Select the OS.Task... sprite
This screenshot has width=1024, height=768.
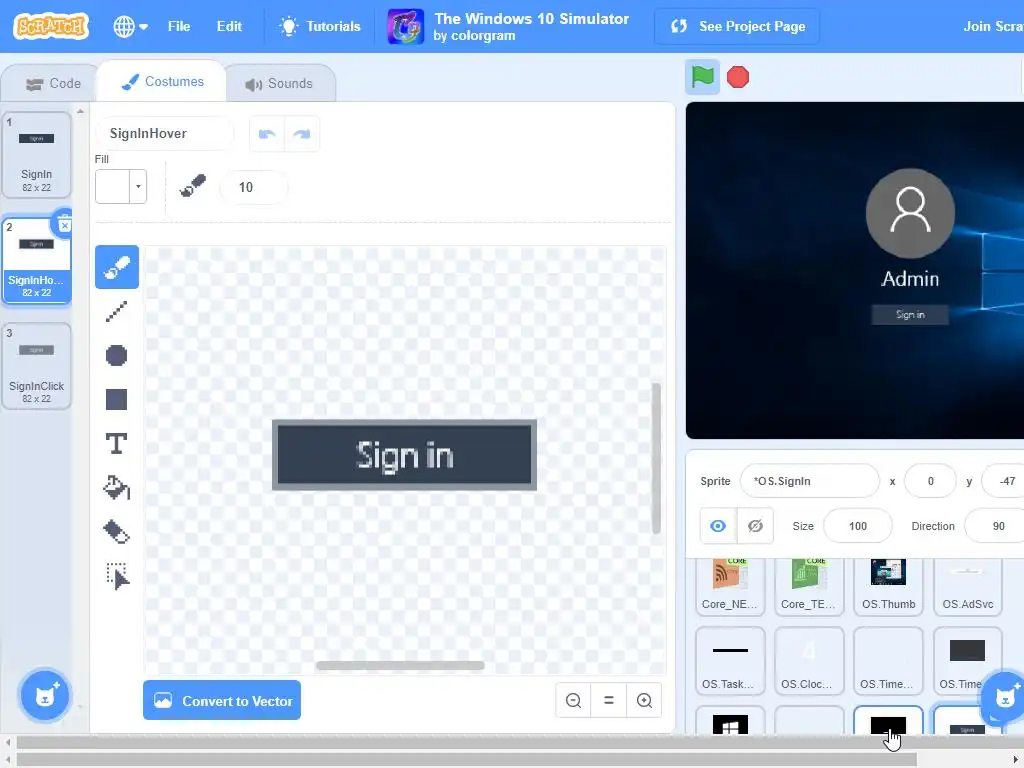(x=730, y=661)
